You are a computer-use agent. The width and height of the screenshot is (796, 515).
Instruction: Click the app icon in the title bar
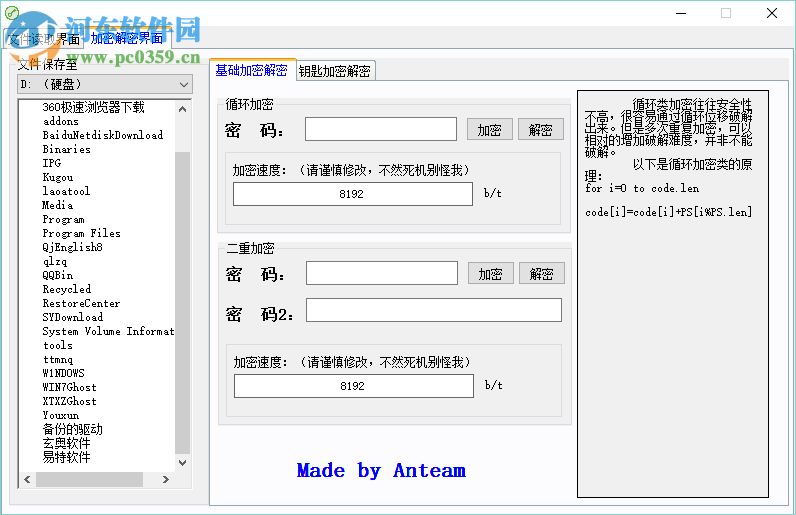pos(11,12)
